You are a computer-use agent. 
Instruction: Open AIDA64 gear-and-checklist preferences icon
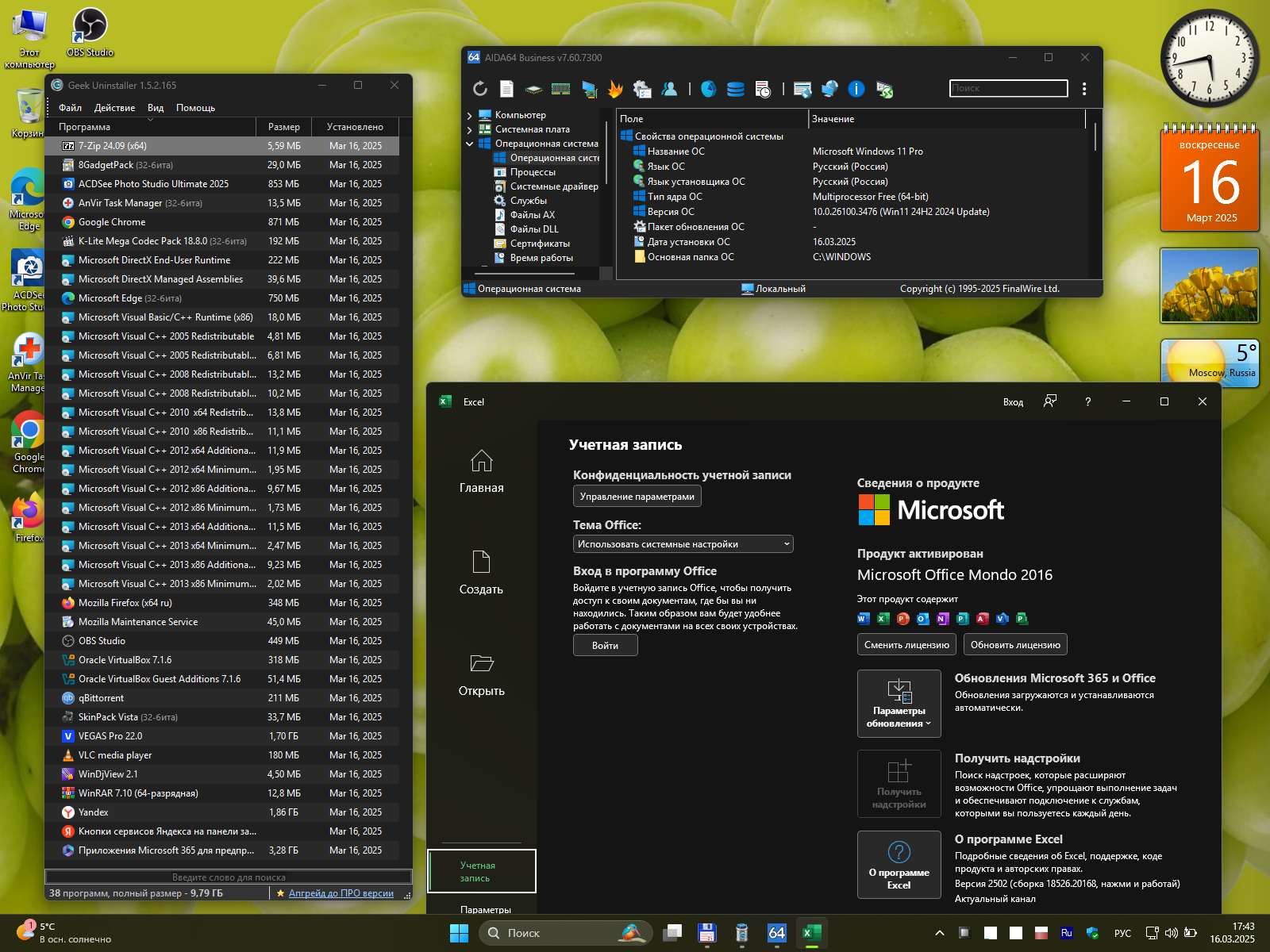[x=642, y=89]
